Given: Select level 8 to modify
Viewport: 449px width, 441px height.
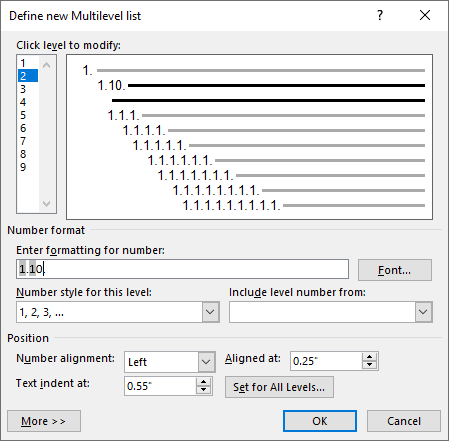Looking at the screenshot, I should [28, 154].
